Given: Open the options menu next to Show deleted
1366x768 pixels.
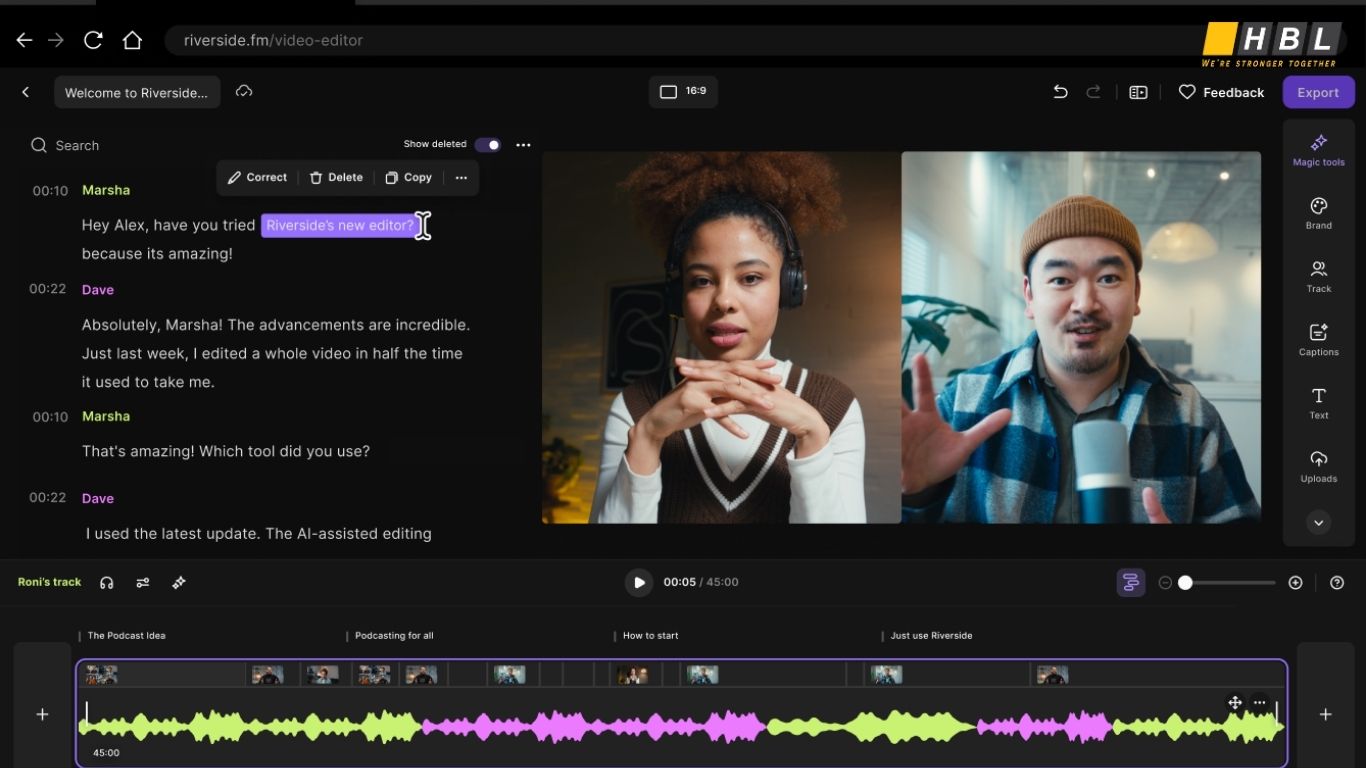Looking at the screenshot, I should point(523,144).
